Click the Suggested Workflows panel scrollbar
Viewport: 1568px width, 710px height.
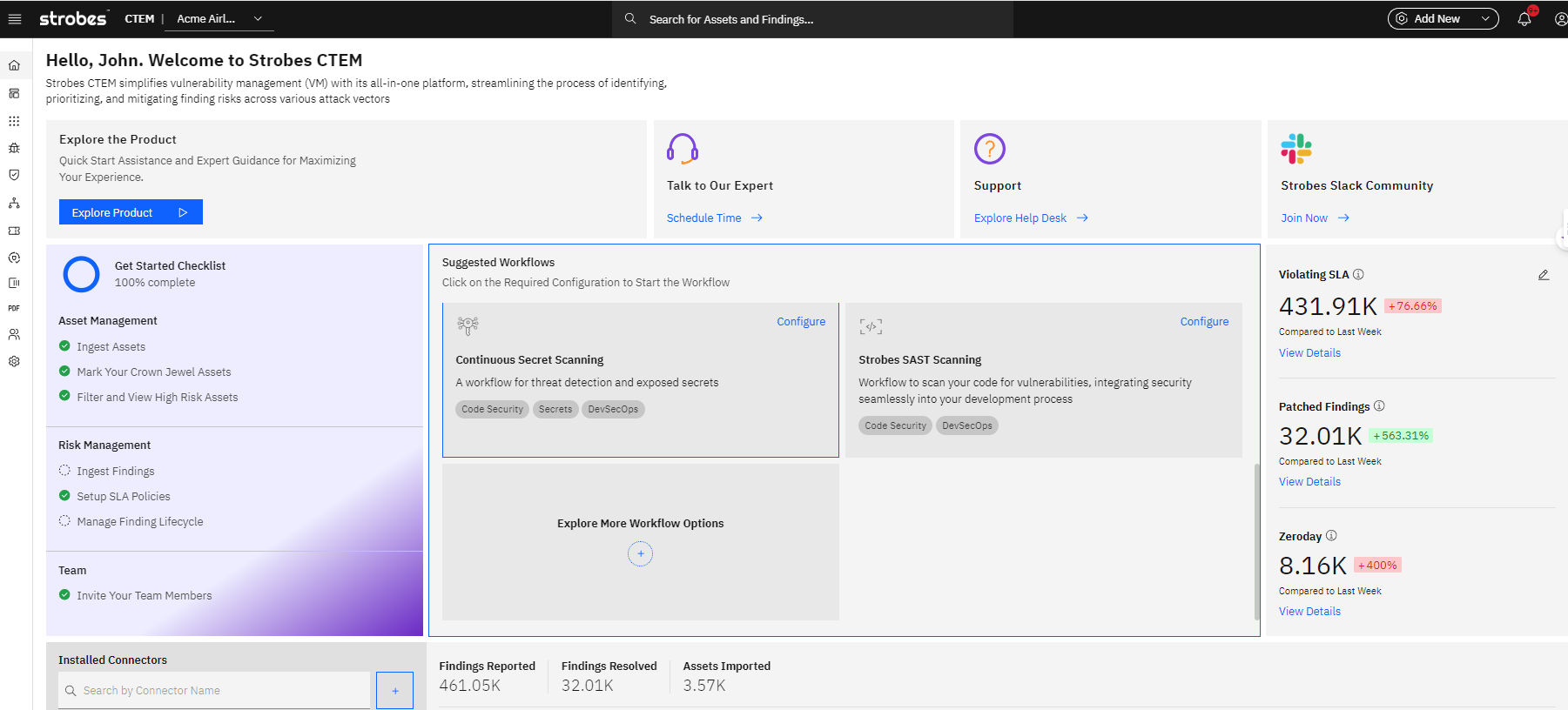[x=1256, y=541]
